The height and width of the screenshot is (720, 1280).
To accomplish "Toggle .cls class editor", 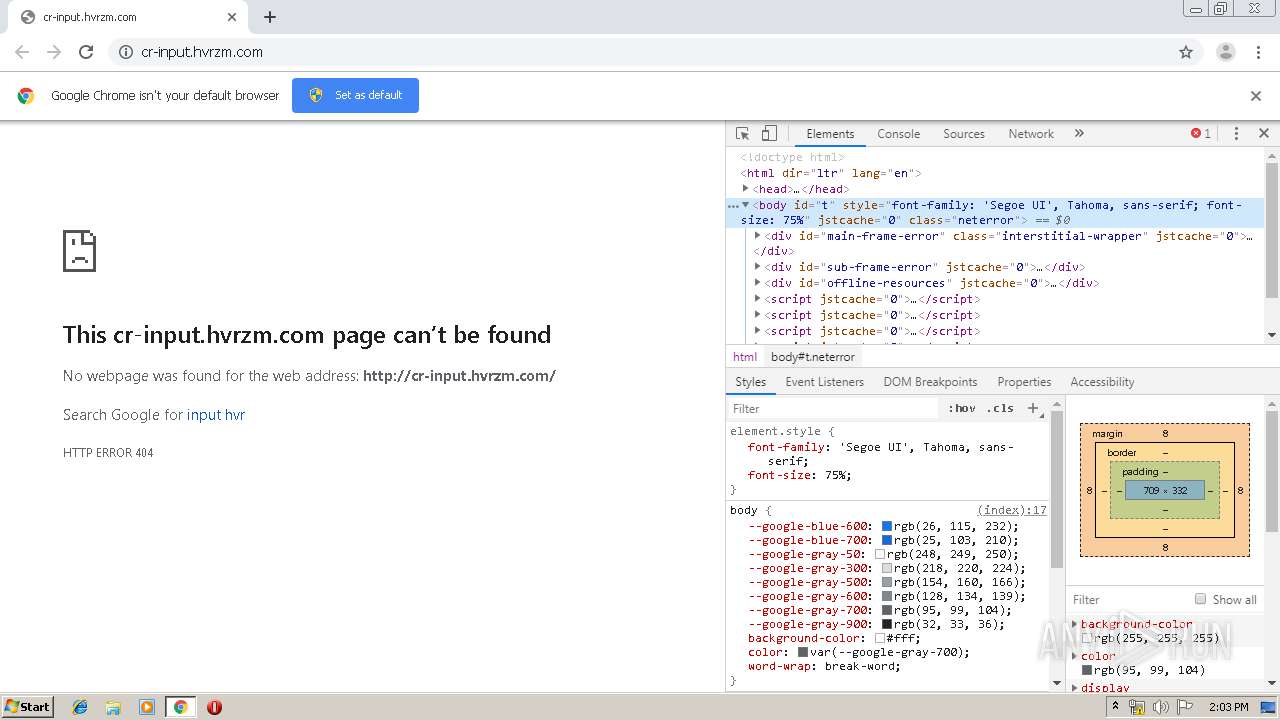I will pyautogui.click(x=1000, y=408).
